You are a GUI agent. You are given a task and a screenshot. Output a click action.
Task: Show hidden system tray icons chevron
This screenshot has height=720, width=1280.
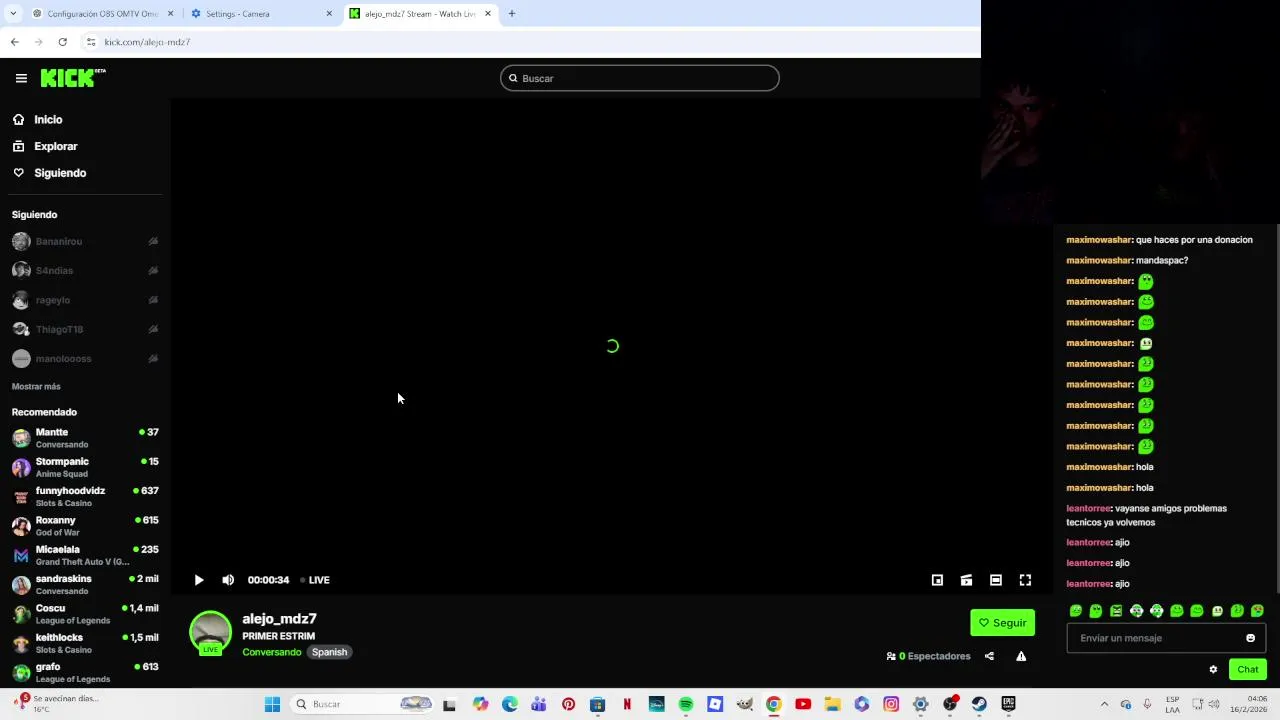tap(1104, 704)
